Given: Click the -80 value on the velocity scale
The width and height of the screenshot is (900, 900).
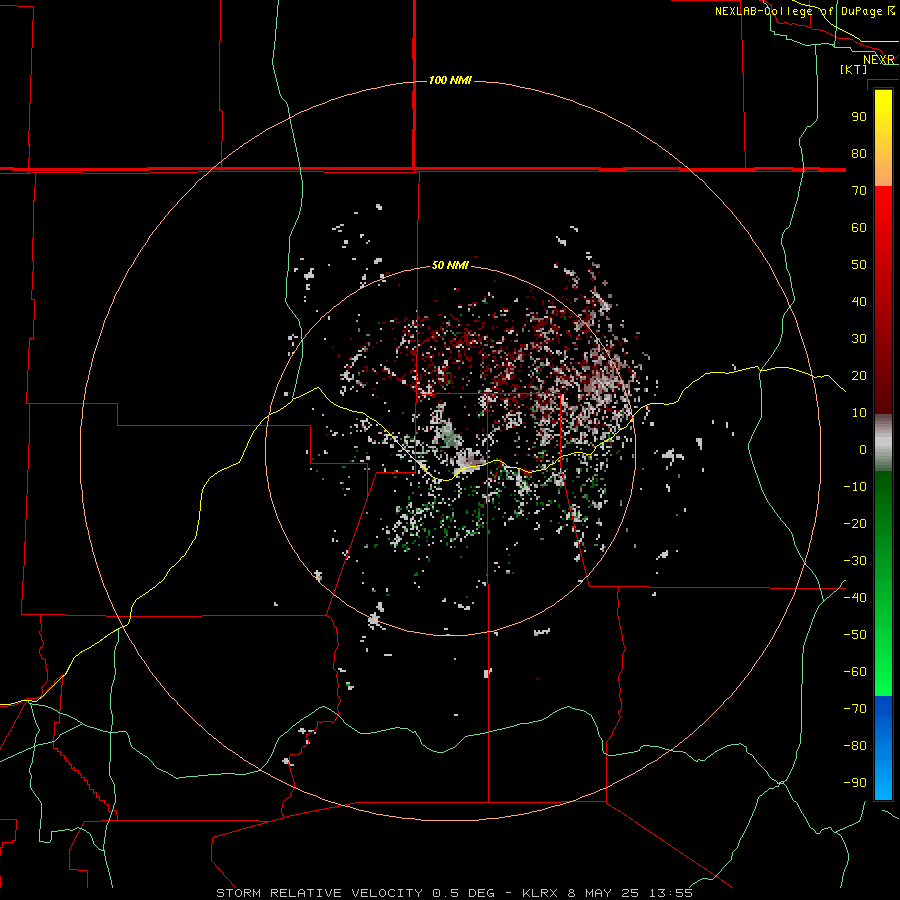Looking at the screenshot, I should [855, 746].
